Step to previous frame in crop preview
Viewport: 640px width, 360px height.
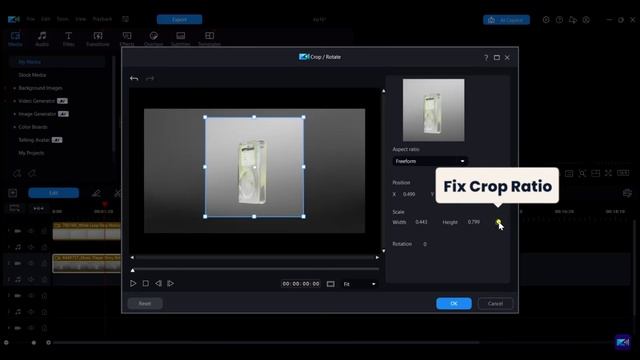pos(158,283)
